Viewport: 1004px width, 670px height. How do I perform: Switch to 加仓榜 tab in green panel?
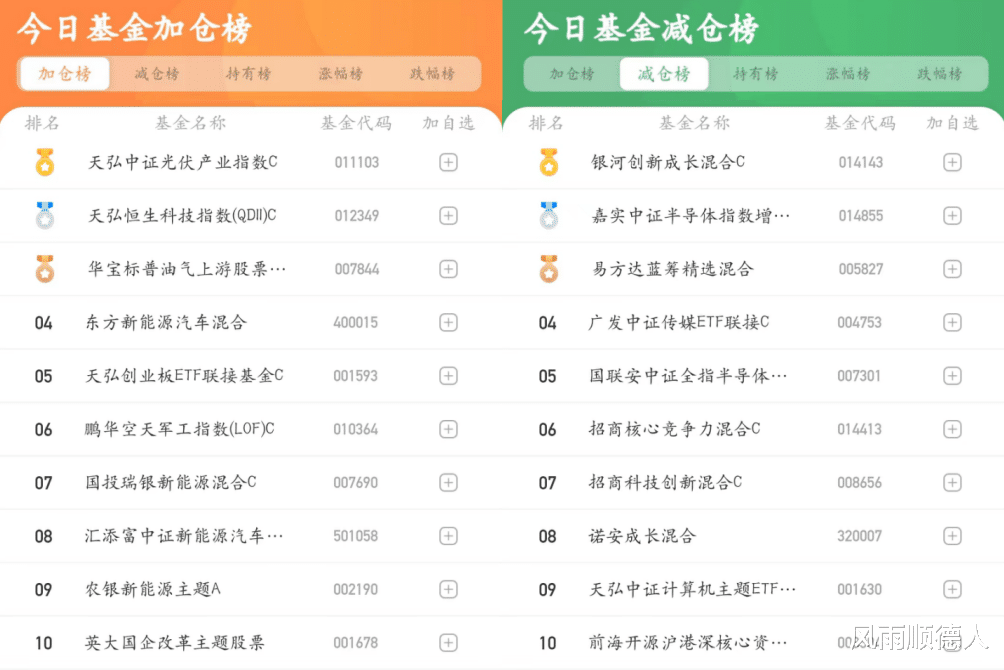coord(572,74)
